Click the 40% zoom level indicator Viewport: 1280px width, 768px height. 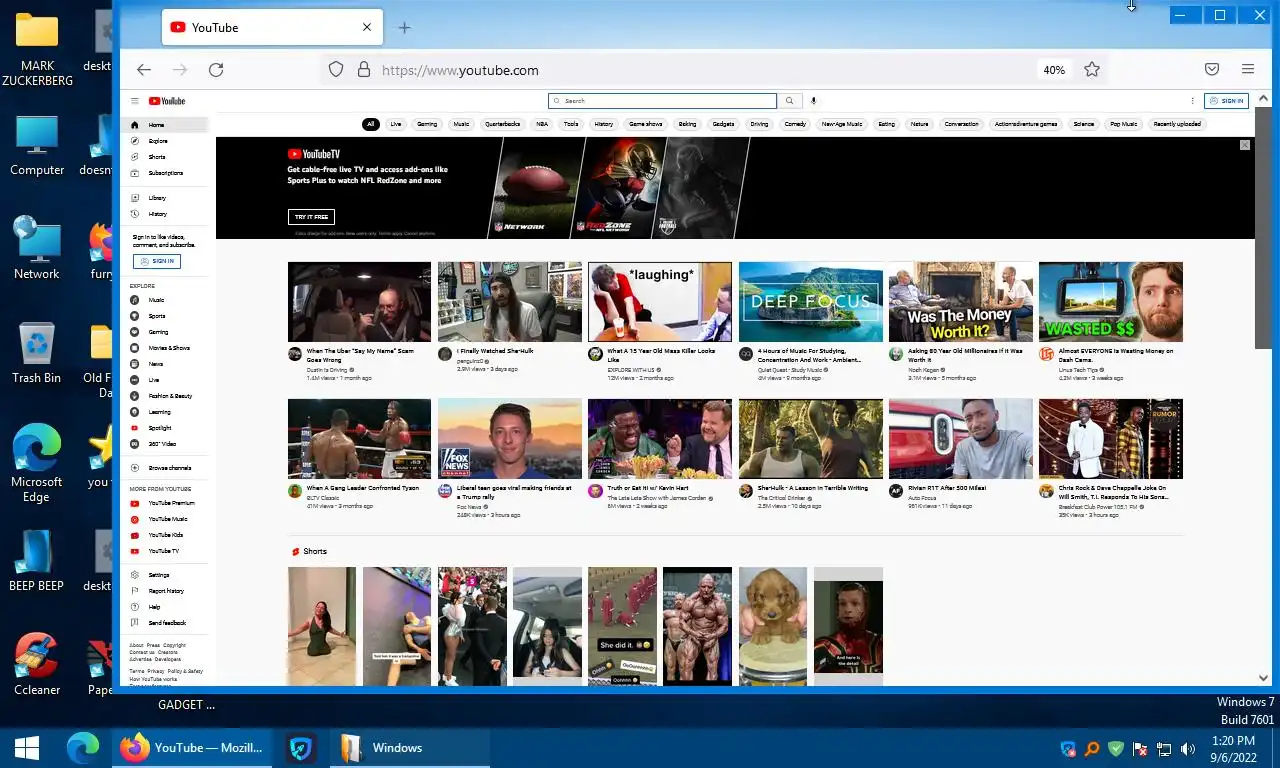(x=1054, y=70)
